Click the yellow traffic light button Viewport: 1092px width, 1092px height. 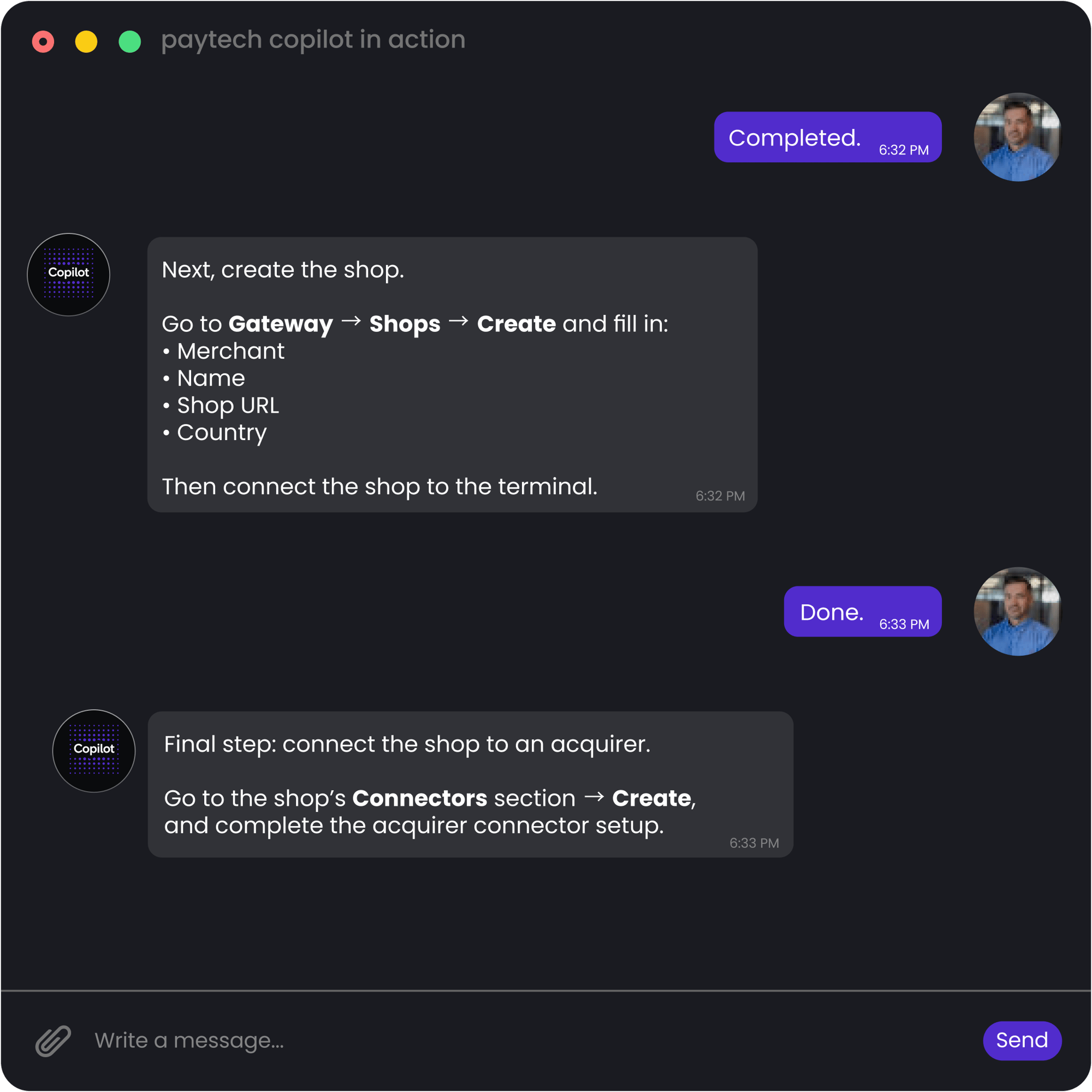[x=86, y=41]
